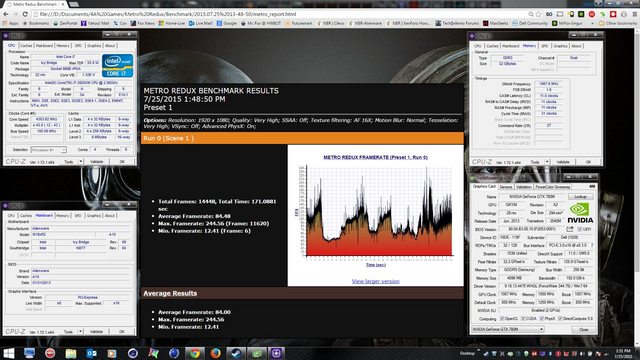Switch to the Sensors tab in GPU-Z

506,187
